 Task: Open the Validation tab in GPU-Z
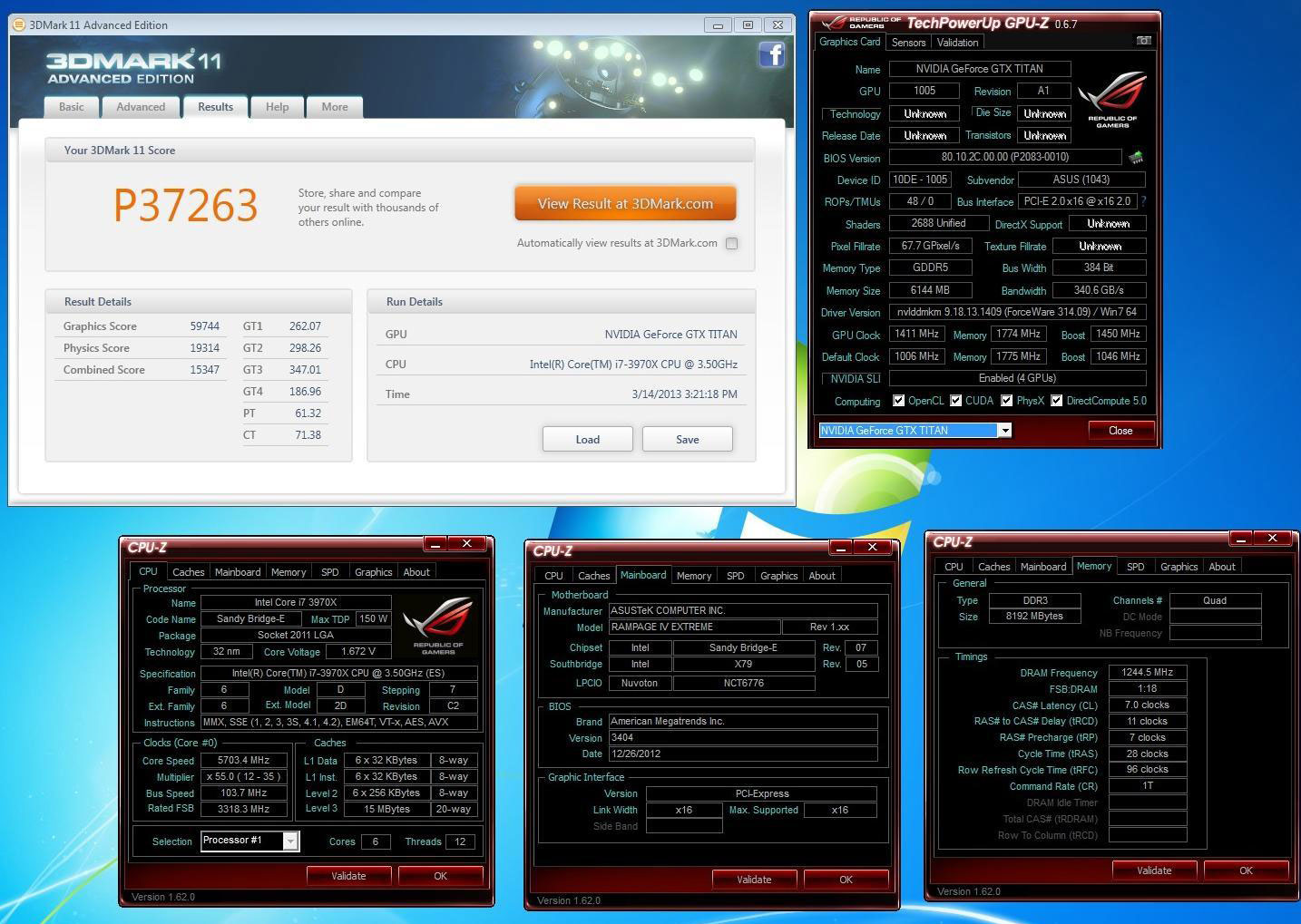(x=957, y=43)
